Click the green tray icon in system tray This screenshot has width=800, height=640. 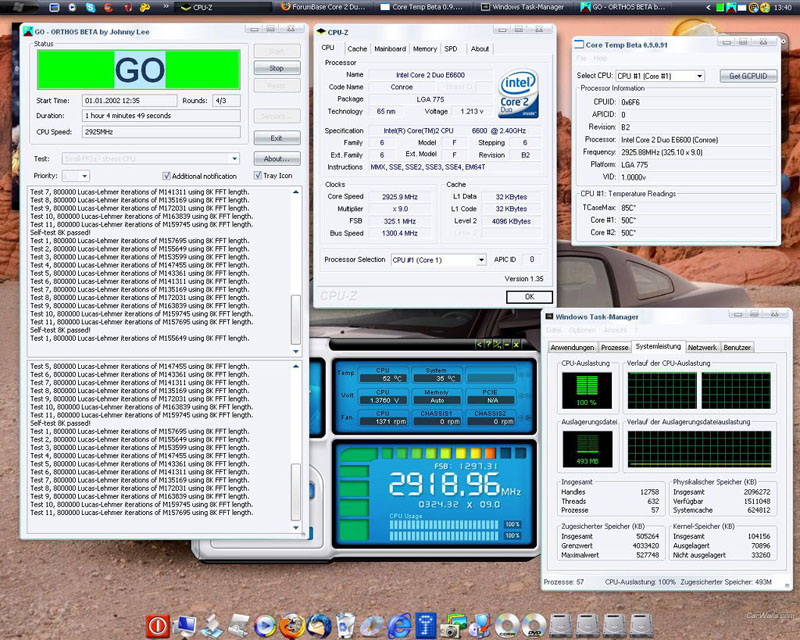[x=720, y=7]
